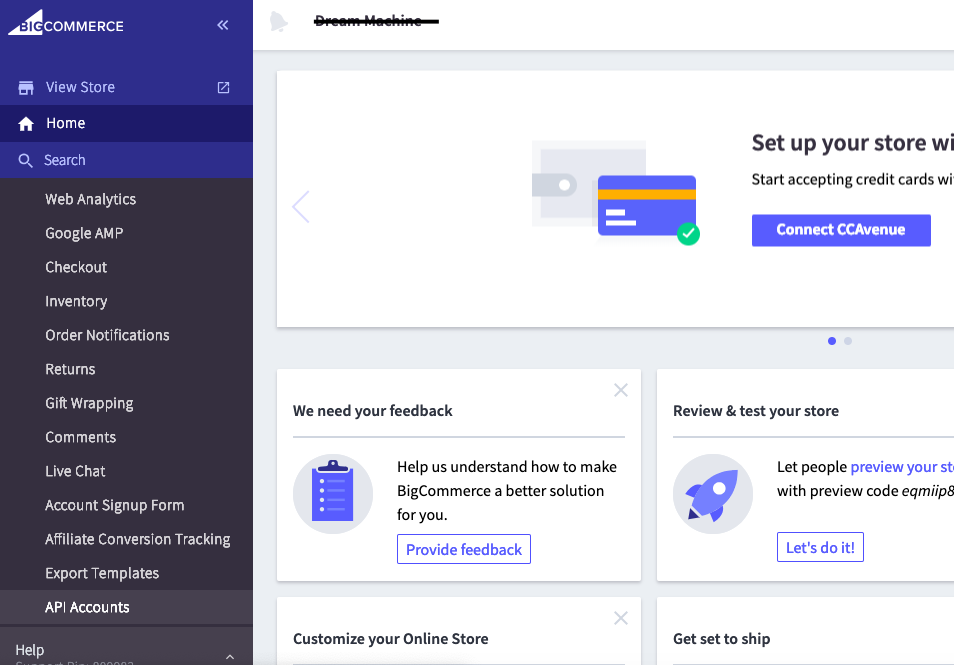Click Help in the sidebar footer
Screen dimensions: 954x665
[x=30, y=650]
